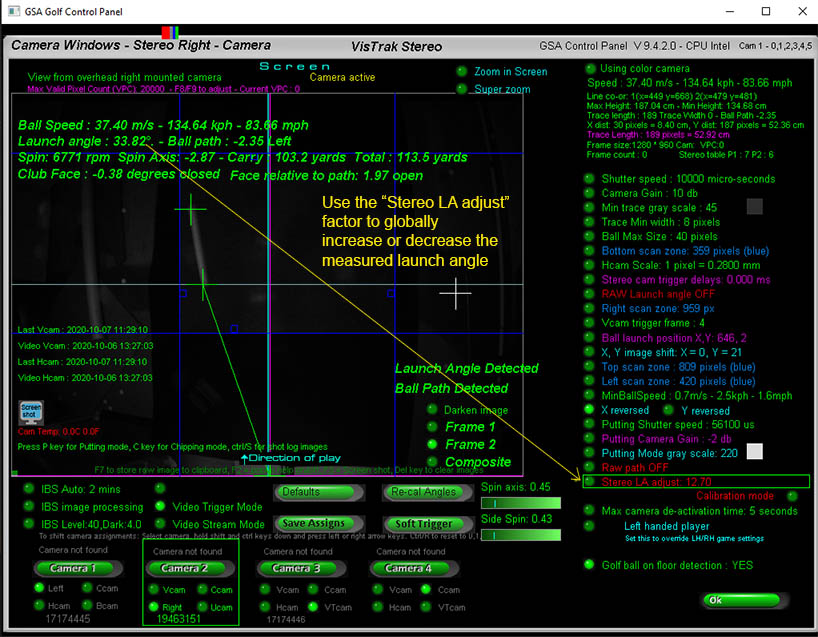Select the Hcam Scale setting indicator
Viewport: 818px width, 637px height.
(x=590, y=265)
